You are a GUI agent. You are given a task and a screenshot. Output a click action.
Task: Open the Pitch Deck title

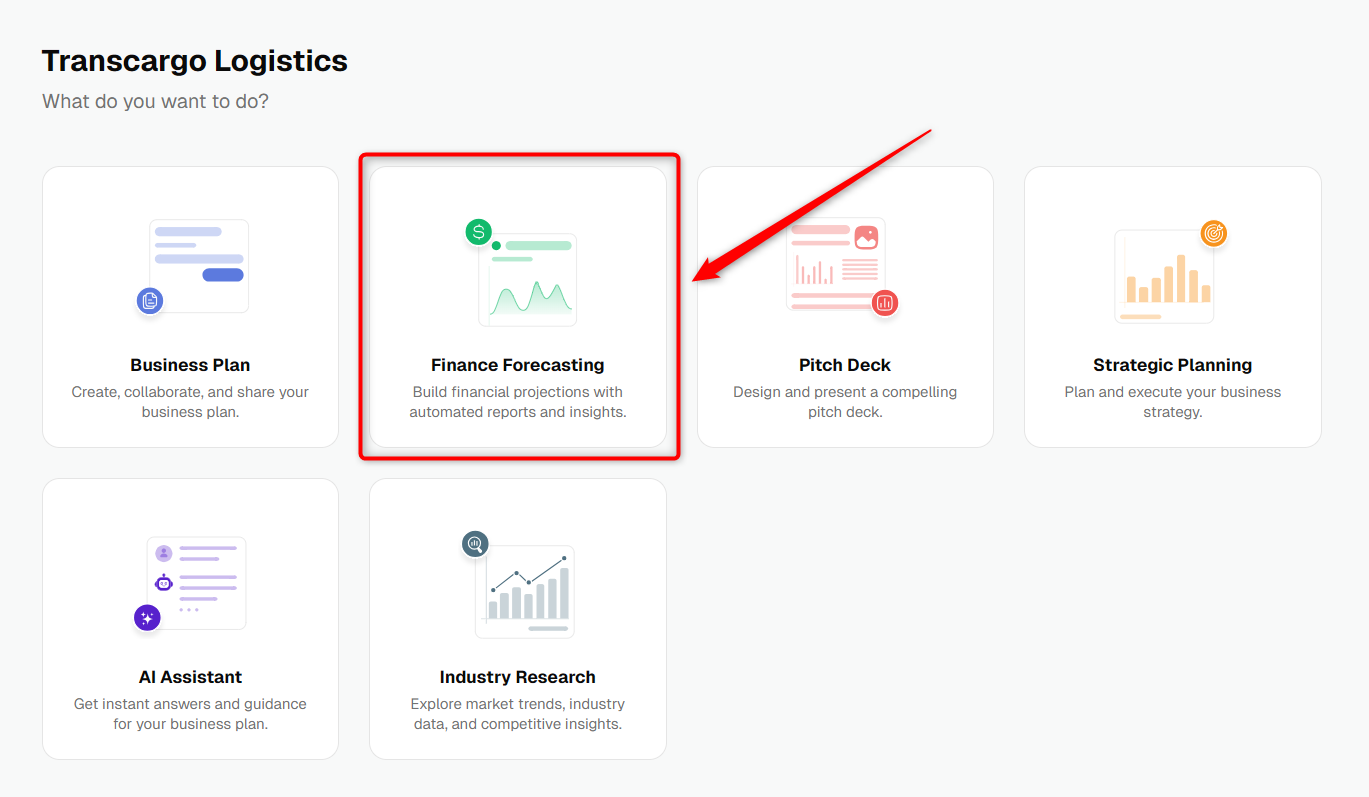845,365
